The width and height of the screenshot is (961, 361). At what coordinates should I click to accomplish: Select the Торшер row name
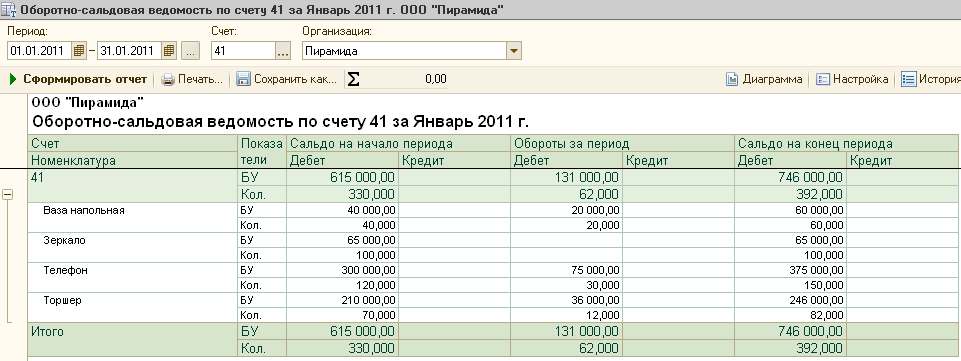(x=63, y=301)
